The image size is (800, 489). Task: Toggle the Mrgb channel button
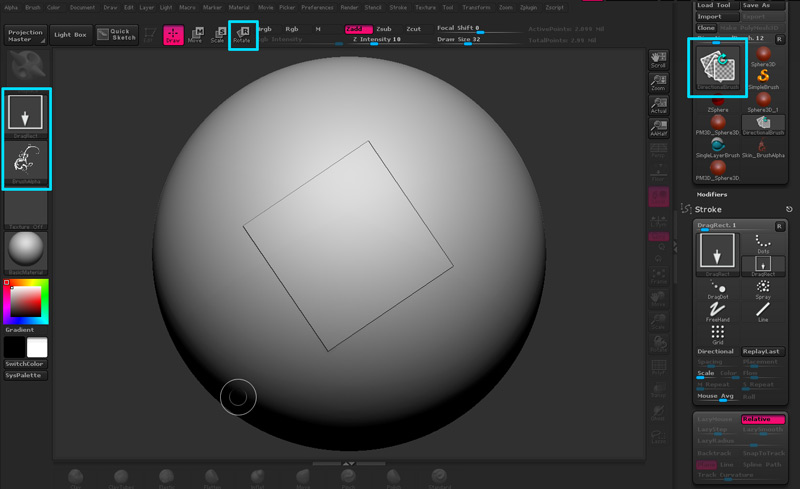(265, 29)
